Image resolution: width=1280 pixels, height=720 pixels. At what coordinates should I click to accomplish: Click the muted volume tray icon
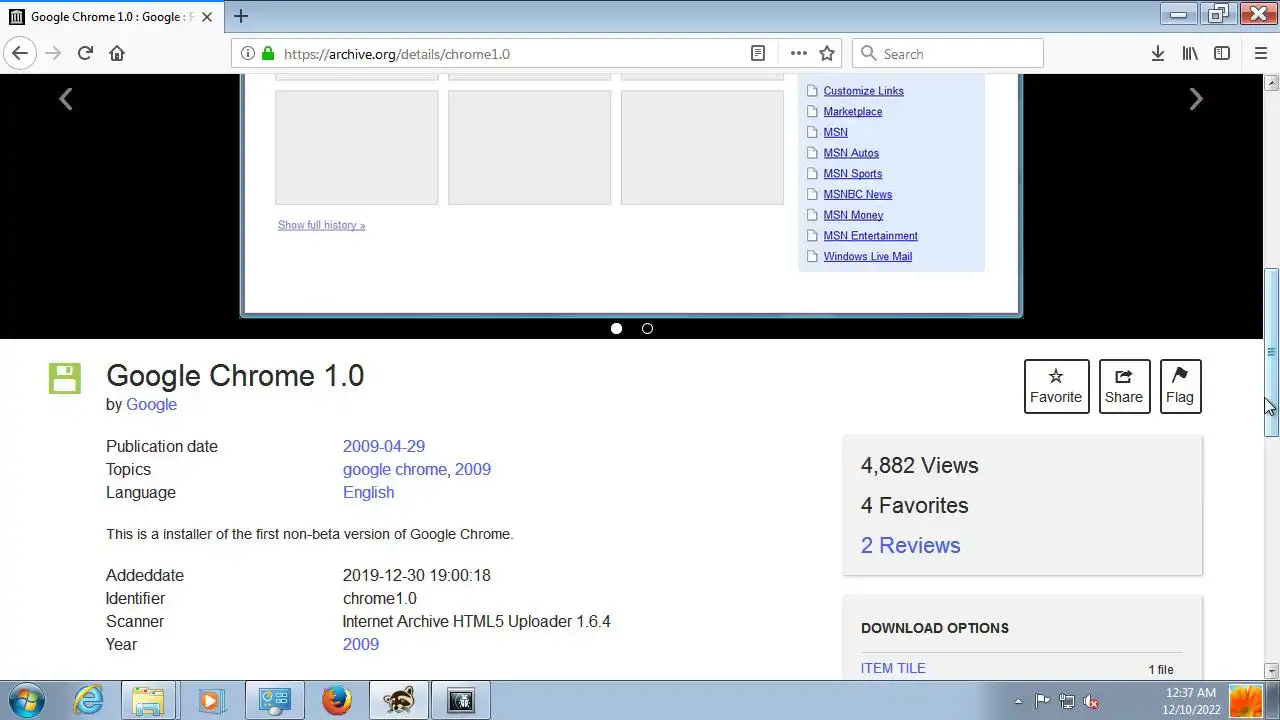(x=1091, y=701)
